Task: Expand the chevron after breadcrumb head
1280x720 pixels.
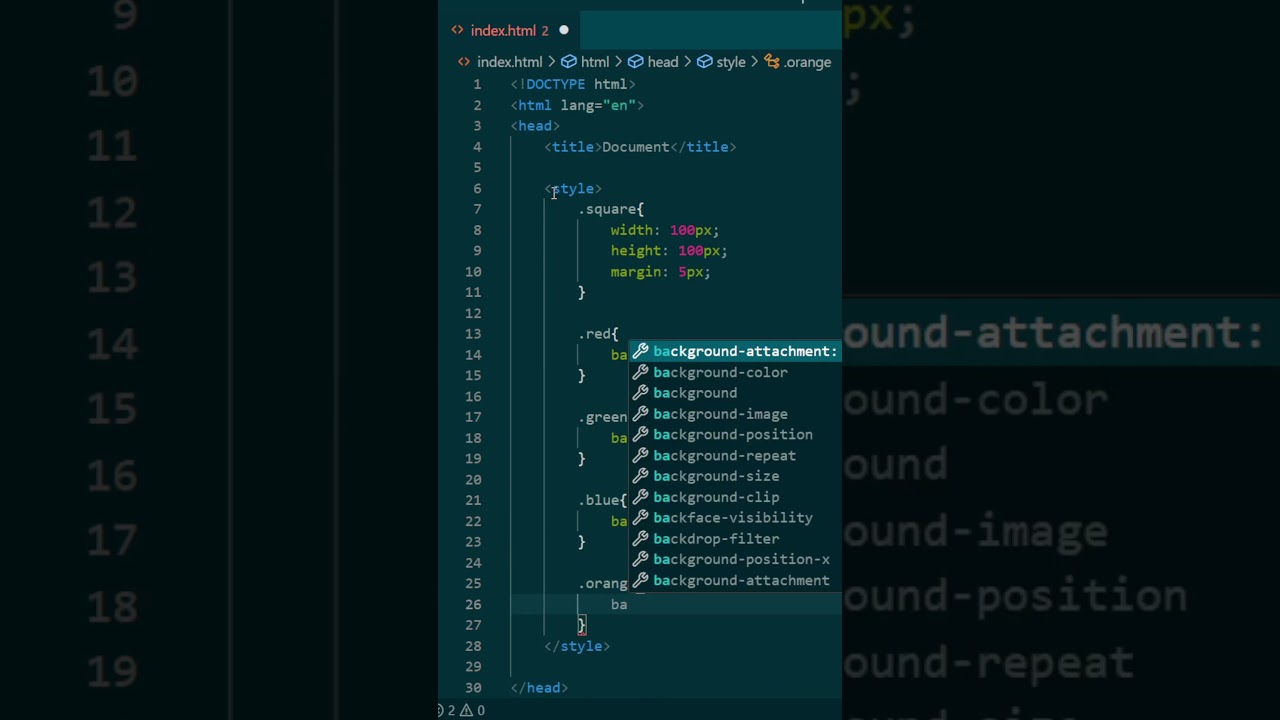Action: pyautogui.click(x=687, y=62)
